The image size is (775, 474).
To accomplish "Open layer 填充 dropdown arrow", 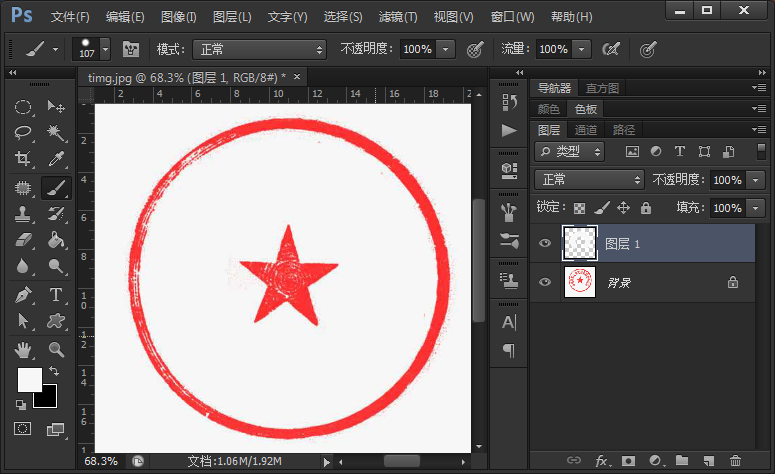I will pos(756,208).
